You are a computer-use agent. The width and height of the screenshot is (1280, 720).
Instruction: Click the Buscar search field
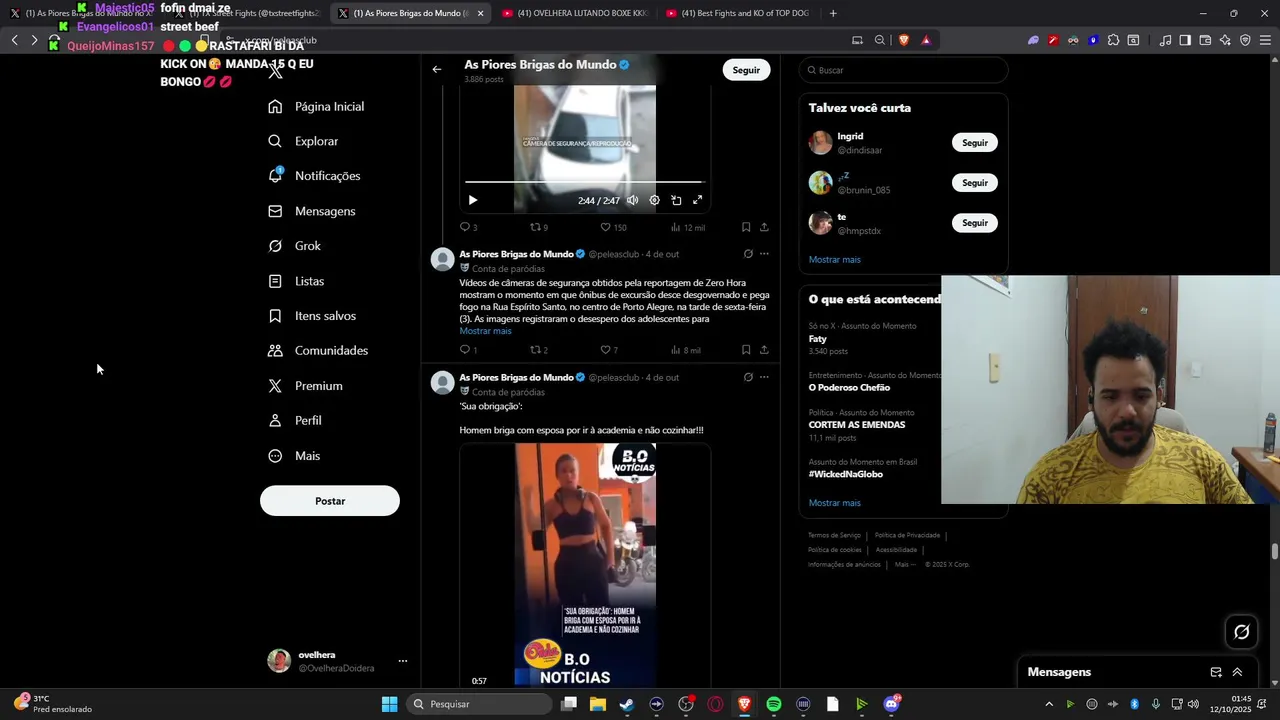[903, 70]
